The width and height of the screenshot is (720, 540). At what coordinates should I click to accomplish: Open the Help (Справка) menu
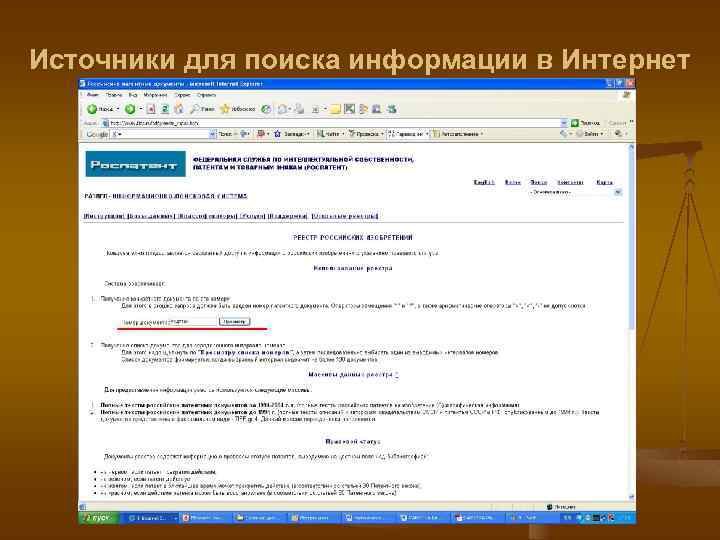click(x=206, y=95)
